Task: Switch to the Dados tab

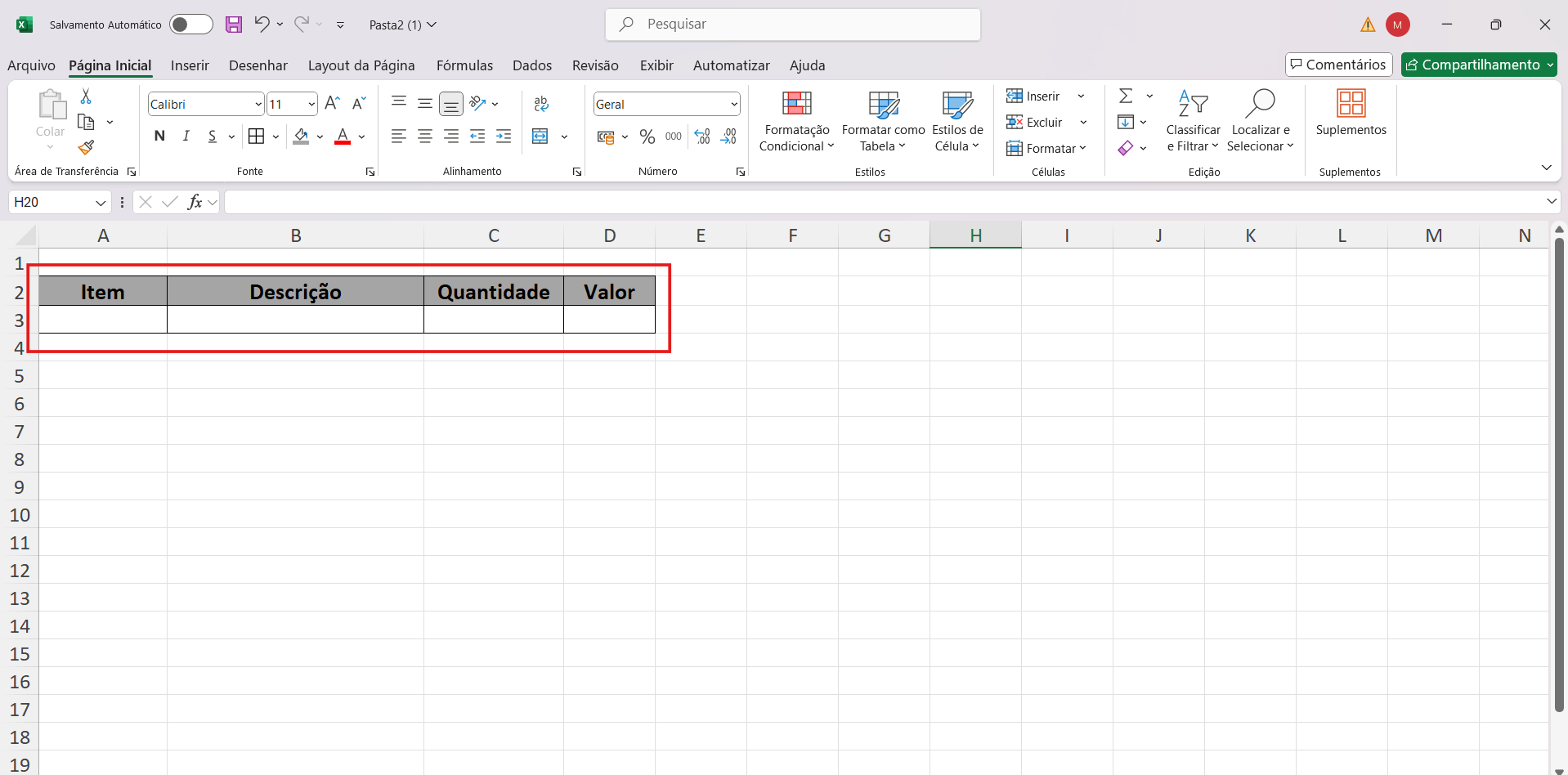Action: tap(532, 65)
